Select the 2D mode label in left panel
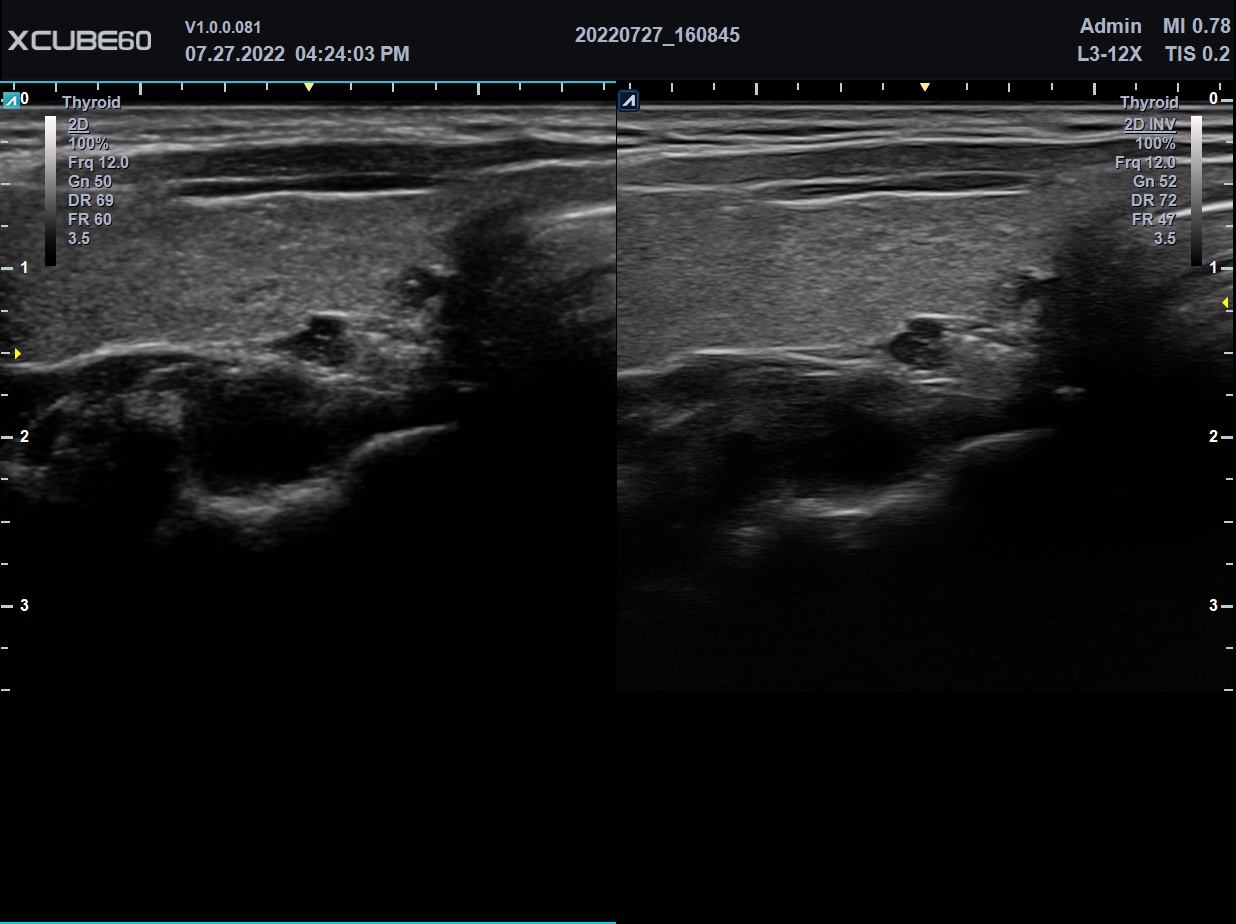Screen dimensions: 1236x924 click(x=78, y=124)
